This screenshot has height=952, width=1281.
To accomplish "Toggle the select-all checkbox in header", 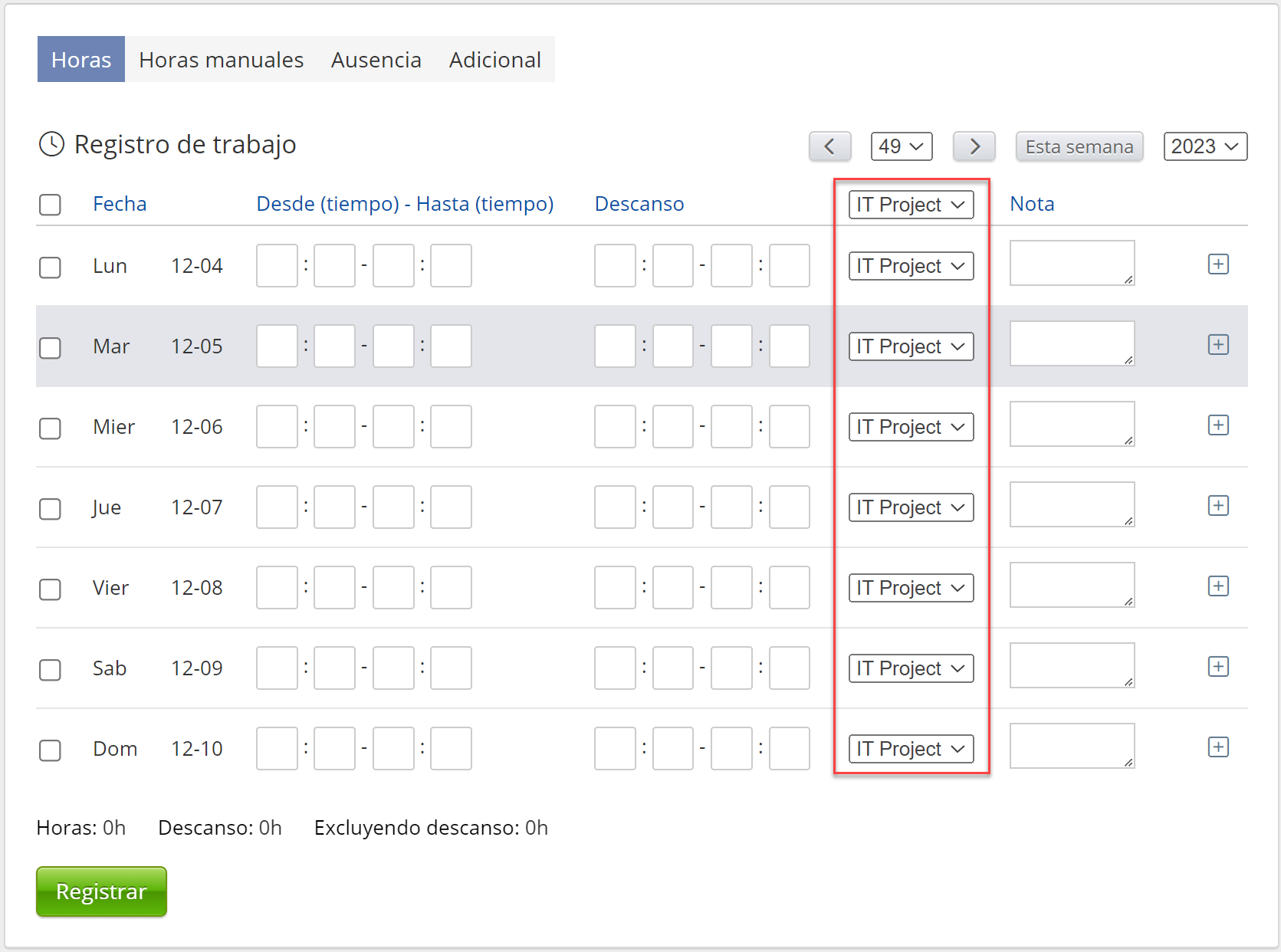I will pos(51,205).
